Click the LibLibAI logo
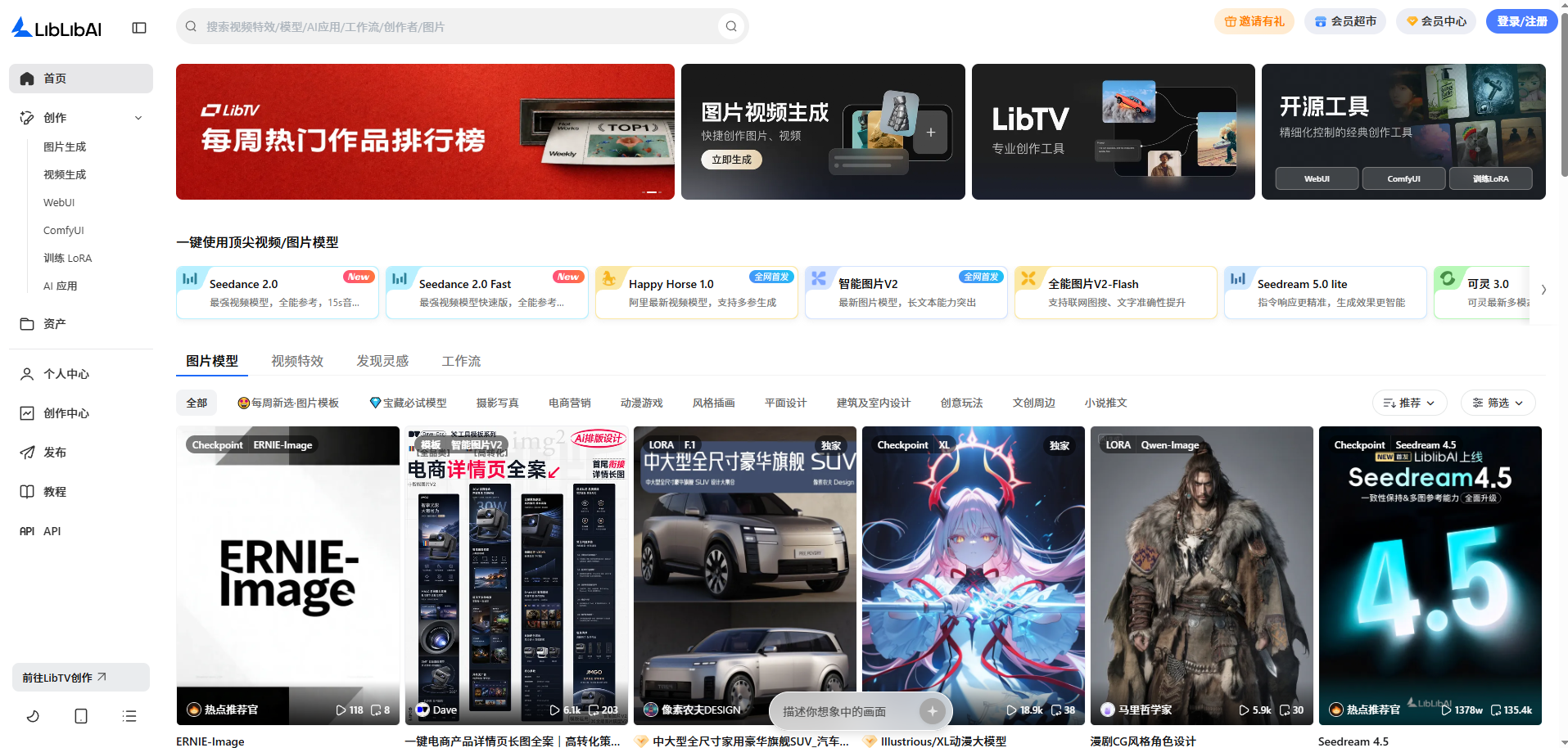 point(56,28)
